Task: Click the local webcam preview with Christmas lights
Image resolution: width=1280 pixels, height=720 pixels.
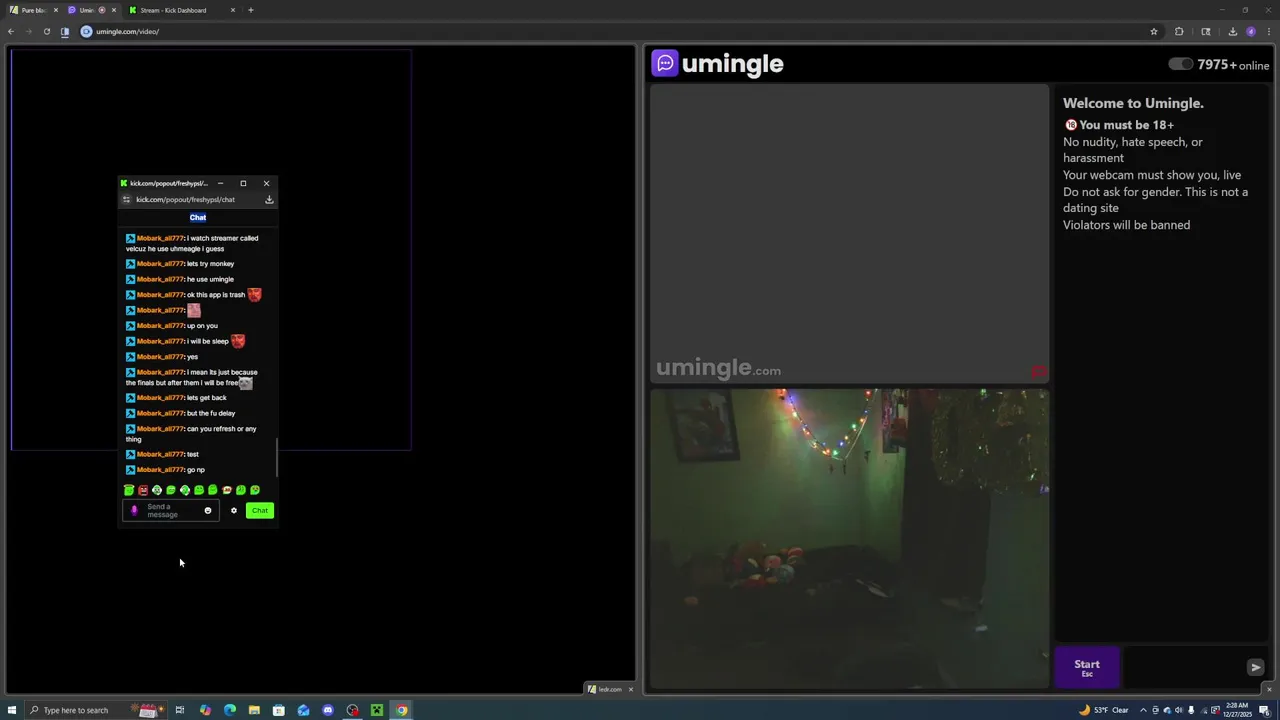Action: tap(849, 539)
